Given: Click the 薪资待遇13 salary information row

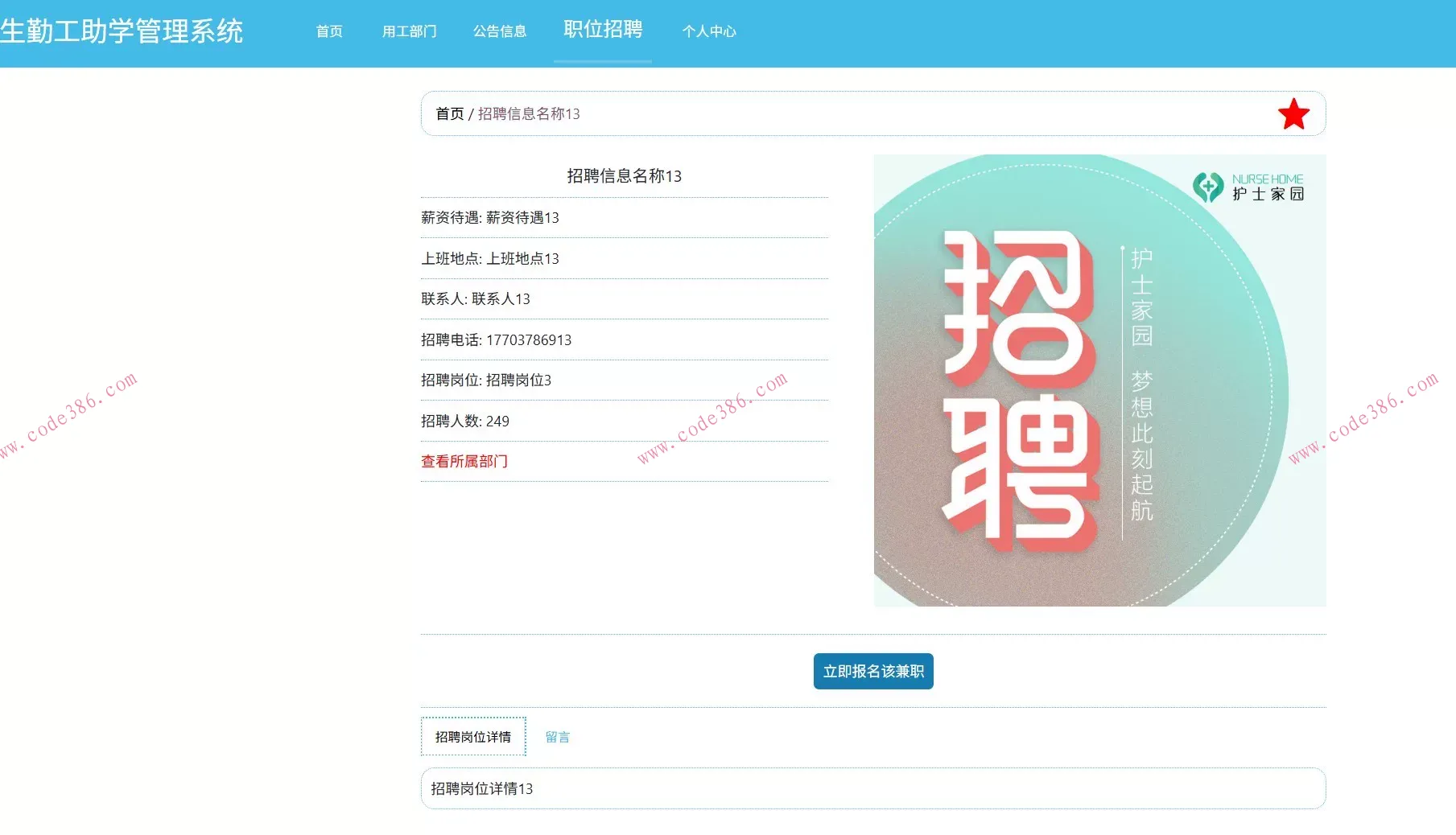Looking at the screenshot, I should pos(490,217).
